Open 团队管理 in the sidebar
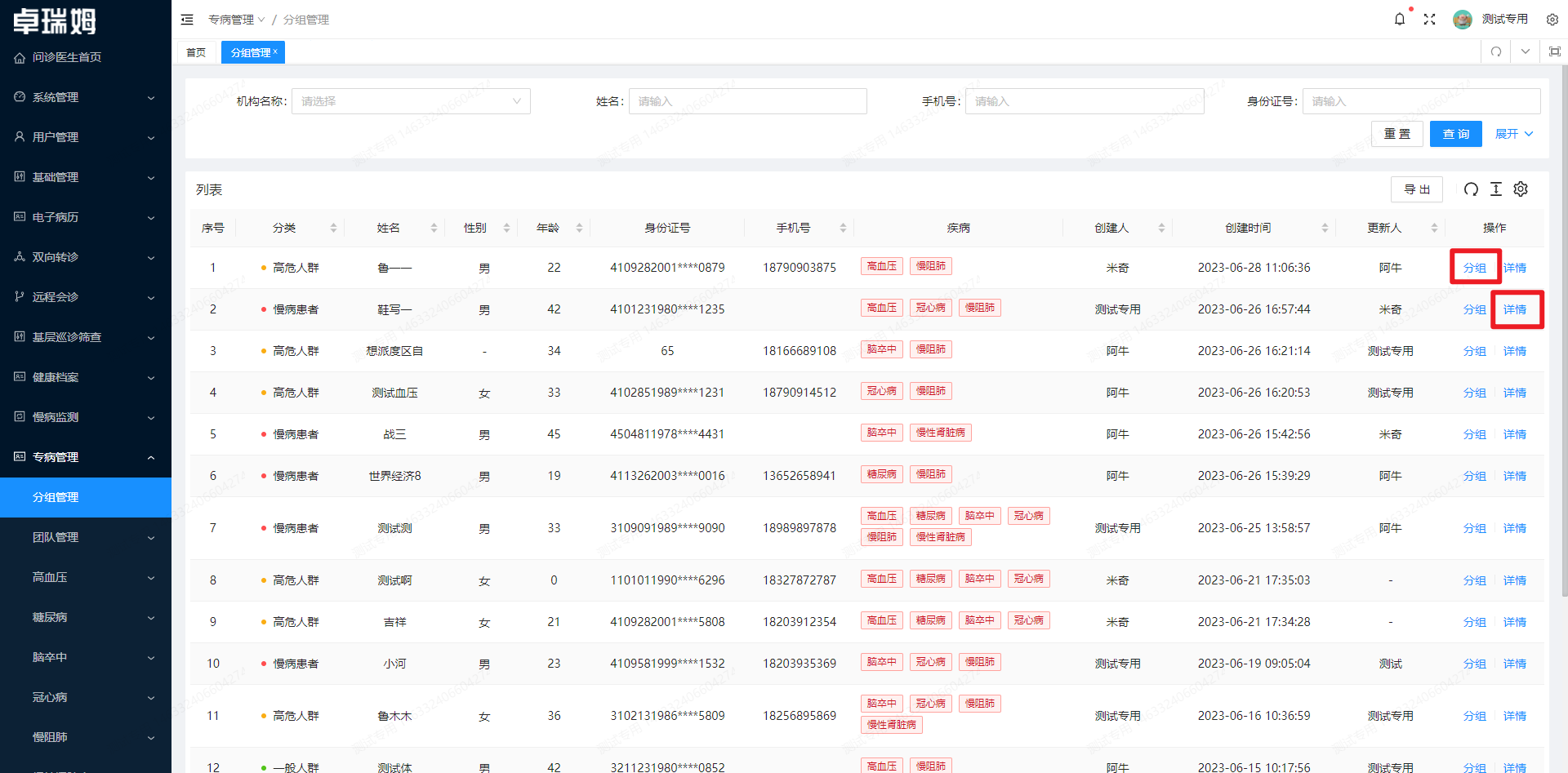 tap(86, 537)
